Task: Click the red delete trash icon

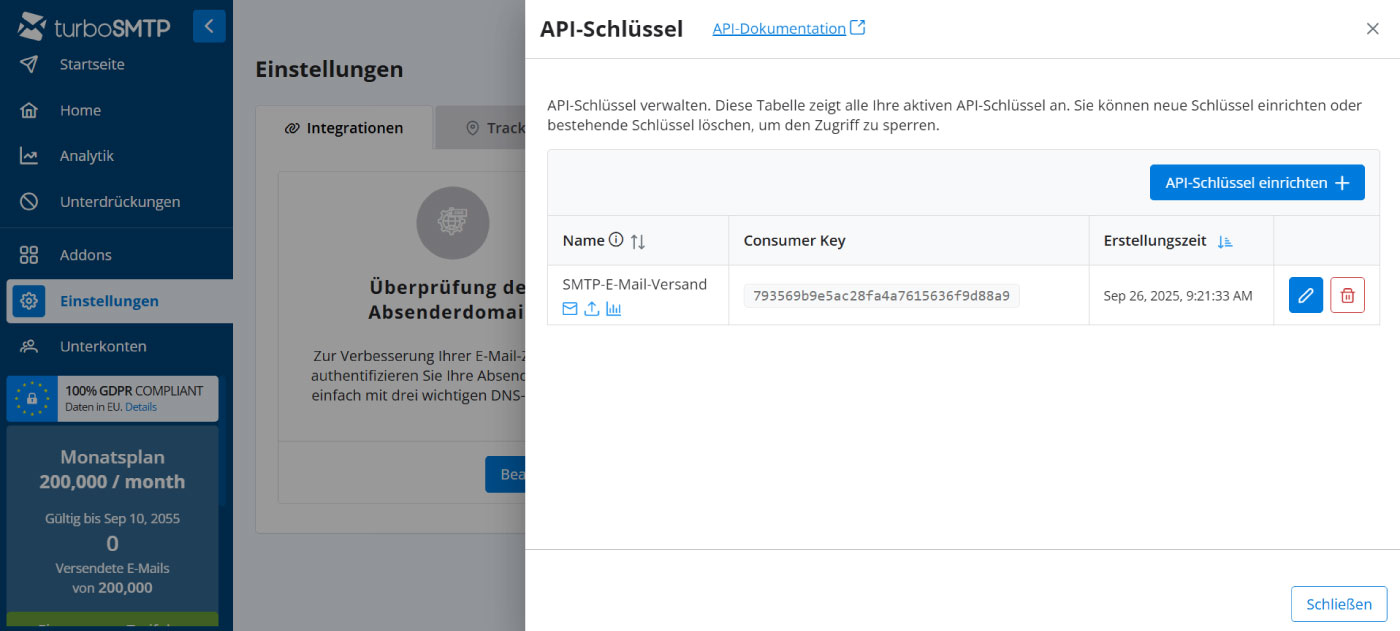Action: tap(1347, 295)
